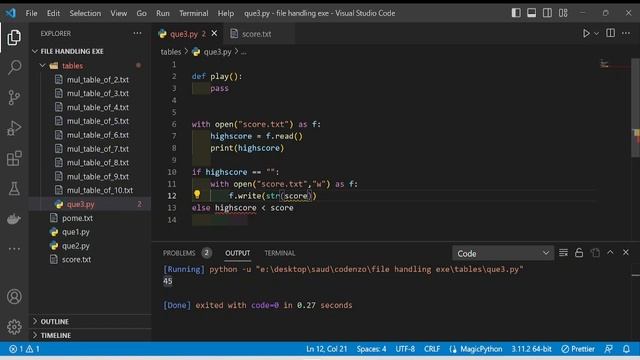Switch to the Terminal panel tab

click(x=280, y=253)
